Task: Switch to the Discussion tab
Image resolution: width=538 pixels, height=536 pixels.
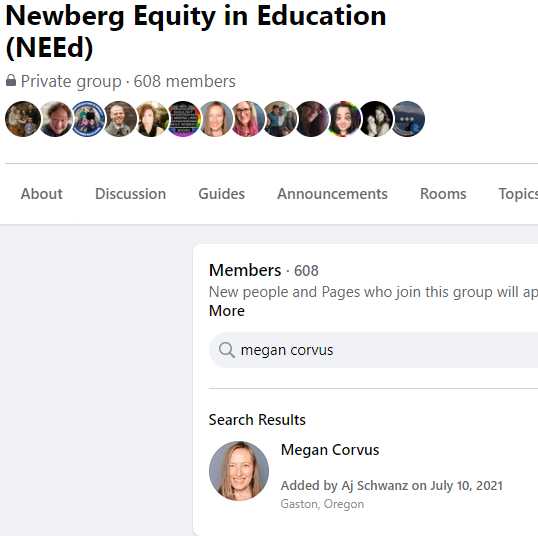Action: 130,194
